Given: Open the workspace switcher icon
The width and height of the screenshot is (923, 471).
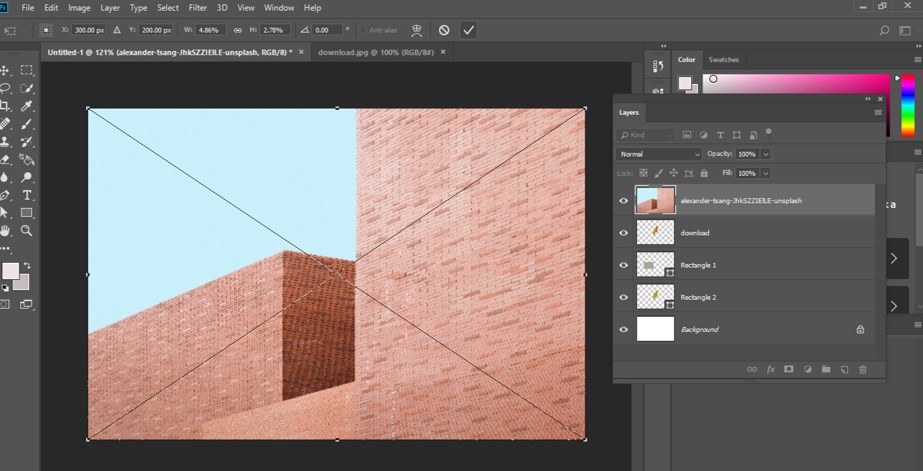Looking at the screenshot, I should [x=905, y=31].
